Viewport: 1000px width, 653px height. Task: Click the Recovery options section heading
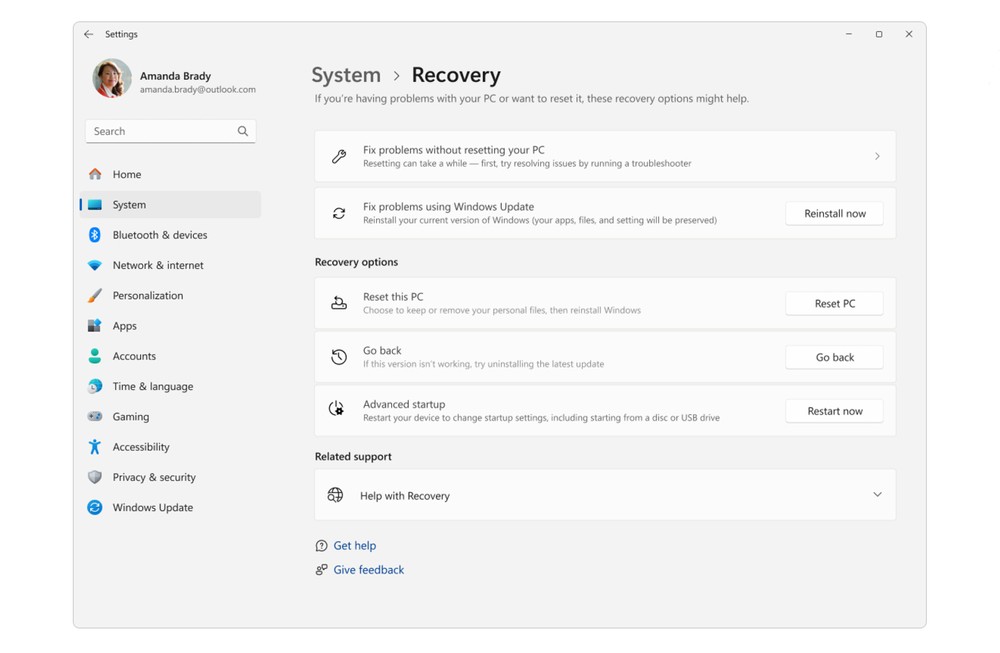[x=357, y=262]
